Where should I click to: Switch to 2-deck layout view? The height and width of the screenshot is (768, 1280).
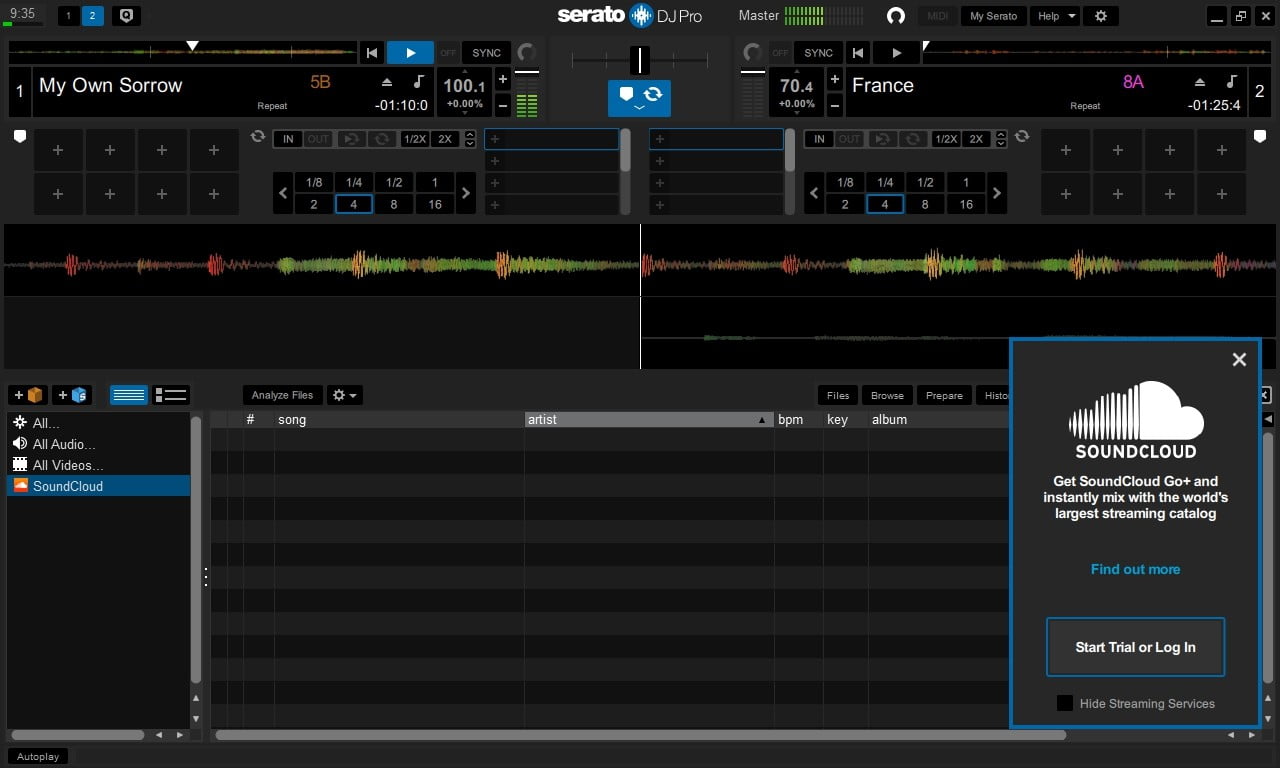[93, 16]
